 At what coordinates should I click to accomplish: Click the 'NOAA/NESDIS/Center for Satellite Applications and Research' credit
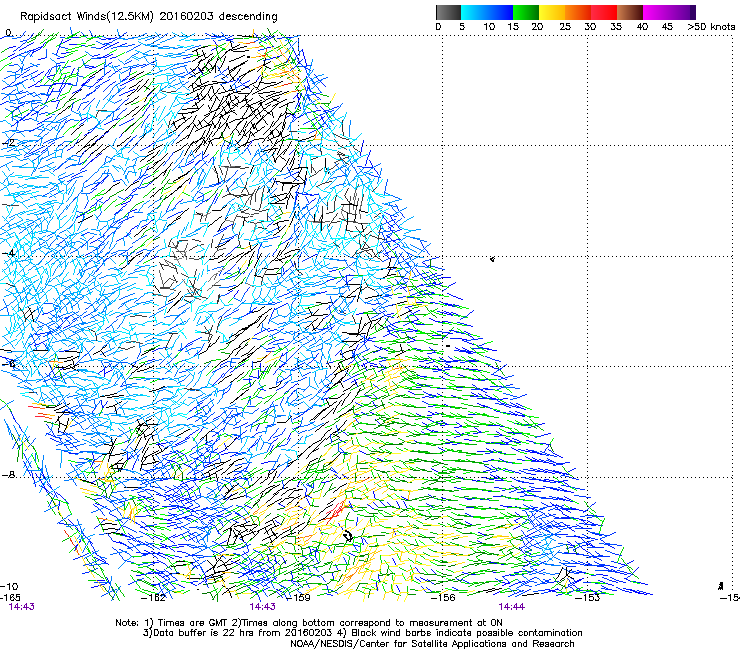click(432, 644)
